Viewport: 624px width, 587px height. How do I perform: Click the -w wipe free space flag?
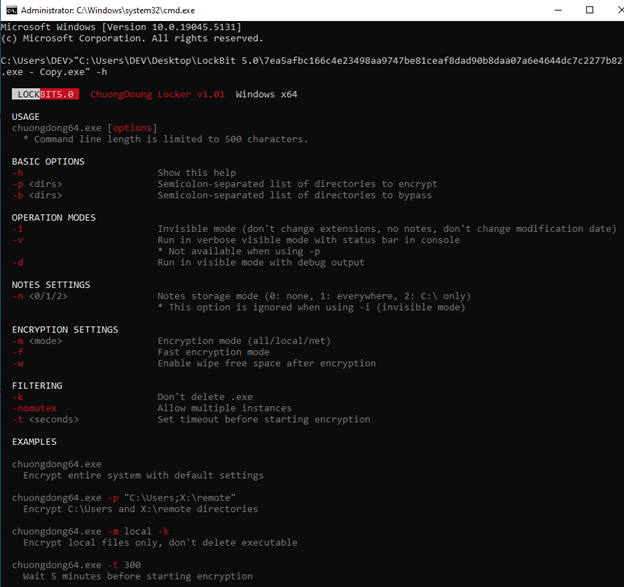17,363
